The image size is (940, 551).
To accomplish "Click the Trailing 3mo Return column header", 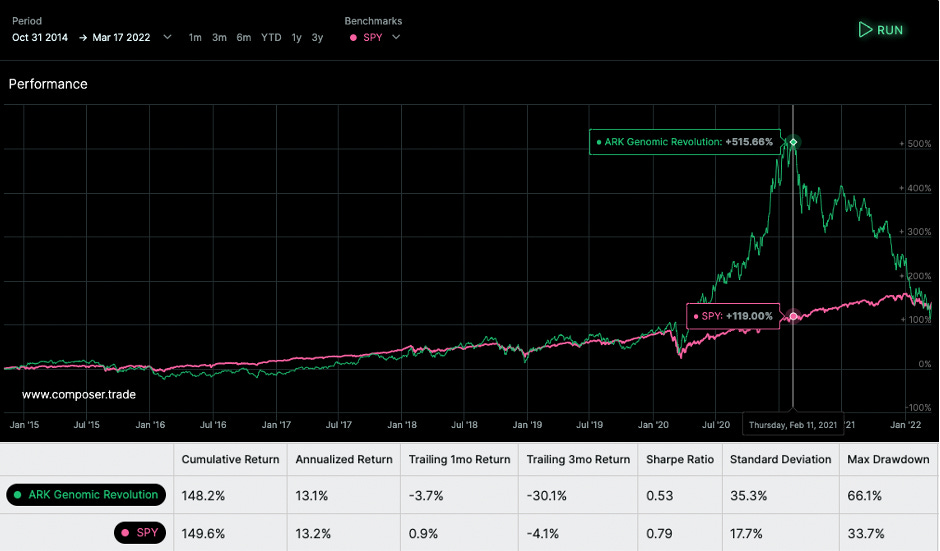I will 578,459.
